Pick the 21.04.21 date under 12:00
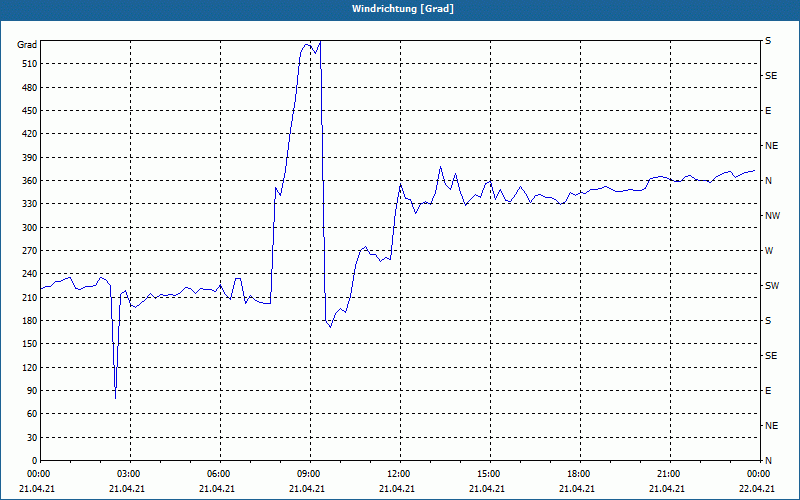Image resolution: width=800 pixels, height=500 pixels. click(397, 488)
